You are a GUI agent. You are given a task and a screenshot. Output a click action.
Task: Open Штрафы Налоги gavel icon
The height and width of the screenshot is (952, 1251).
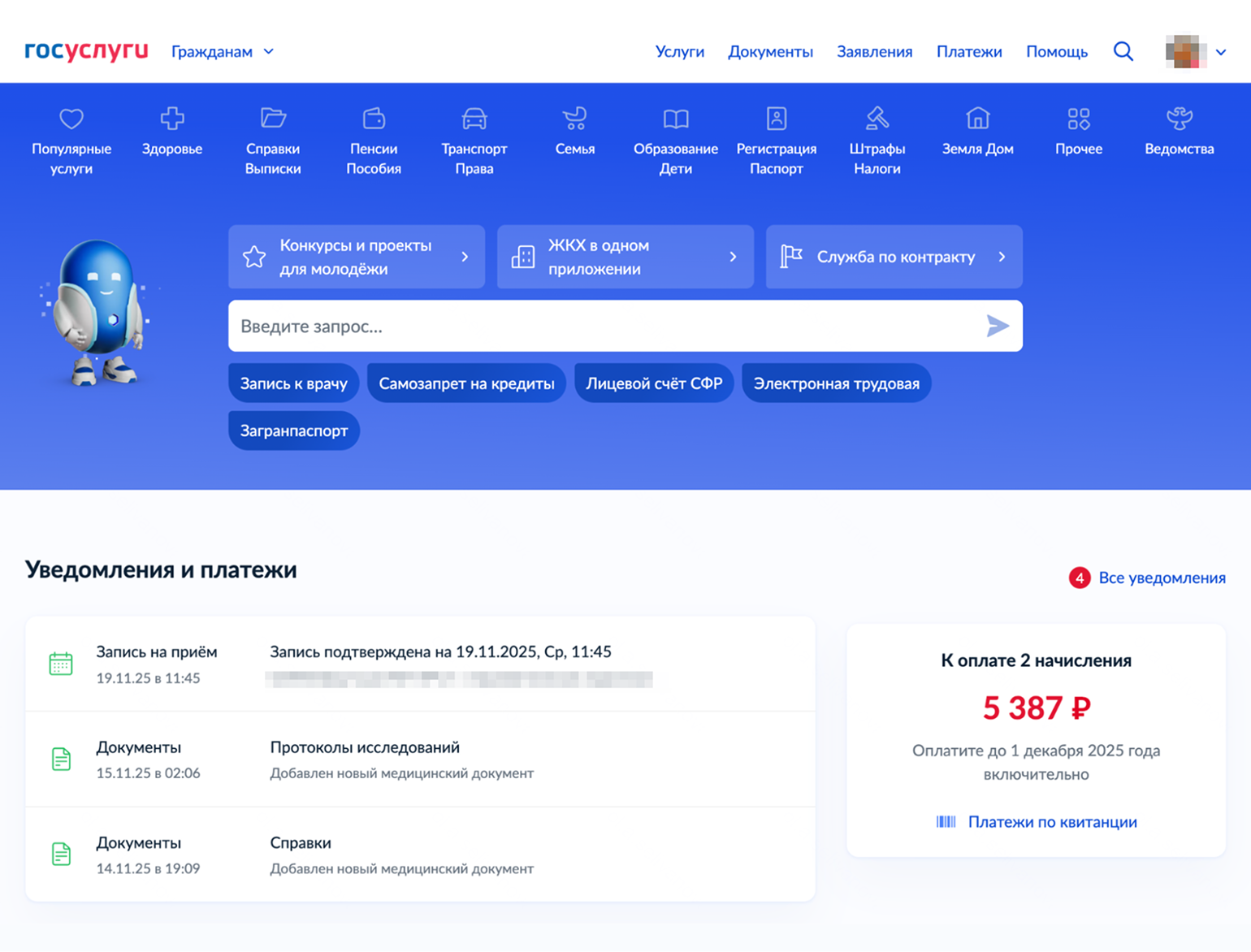coord(877,119)
